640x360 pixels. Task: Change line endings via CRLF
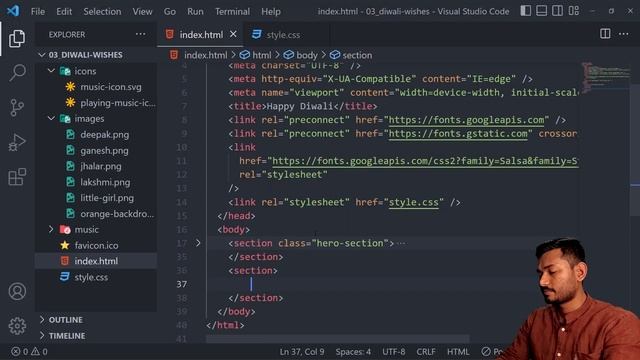426,351
